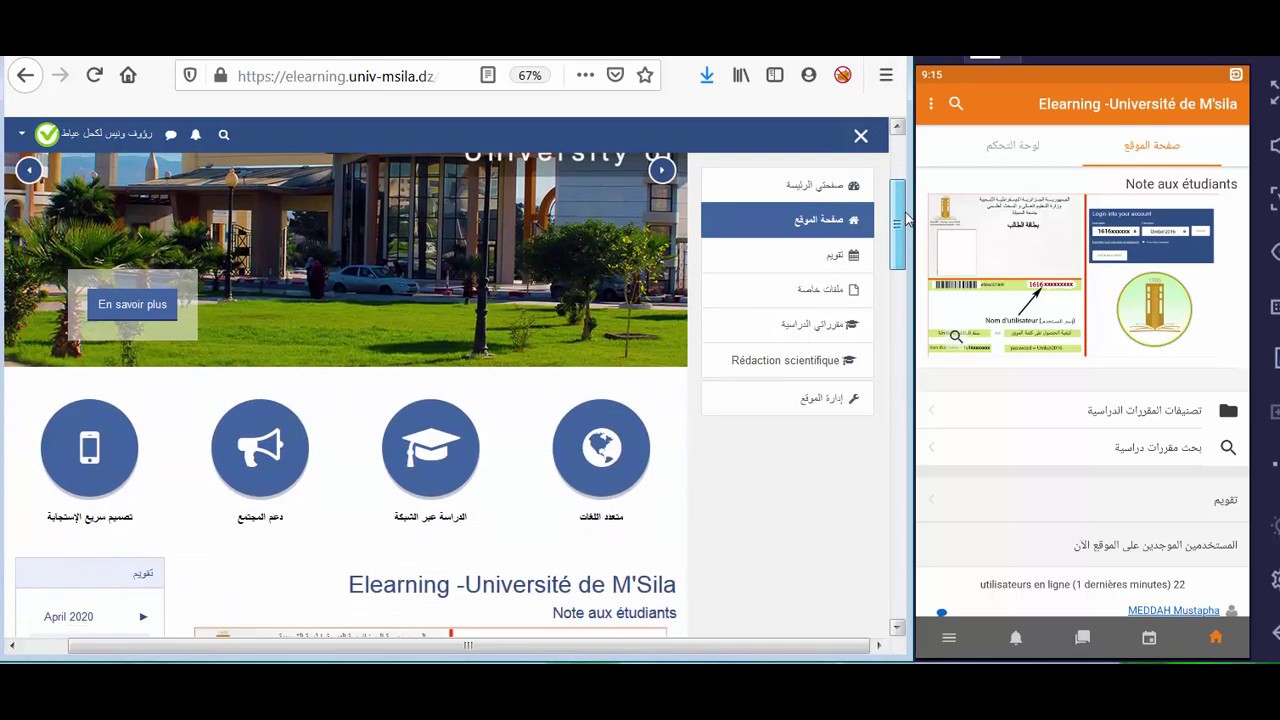The width and height of the screenshot is (1280, 720).
Task: Open بحث مقررات دراسية row in mobile app
Action: coord(1083,448)
